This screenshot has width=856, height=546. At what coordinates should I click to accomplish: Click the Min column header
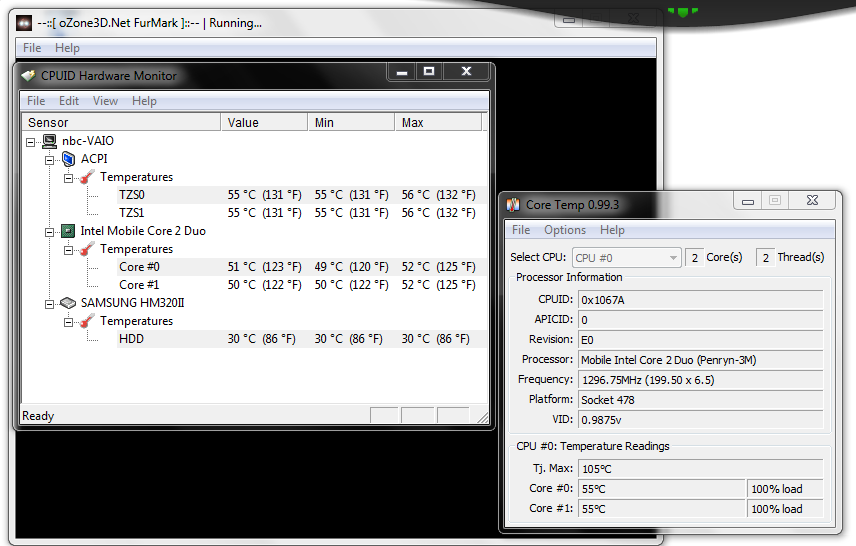point(351,122)
